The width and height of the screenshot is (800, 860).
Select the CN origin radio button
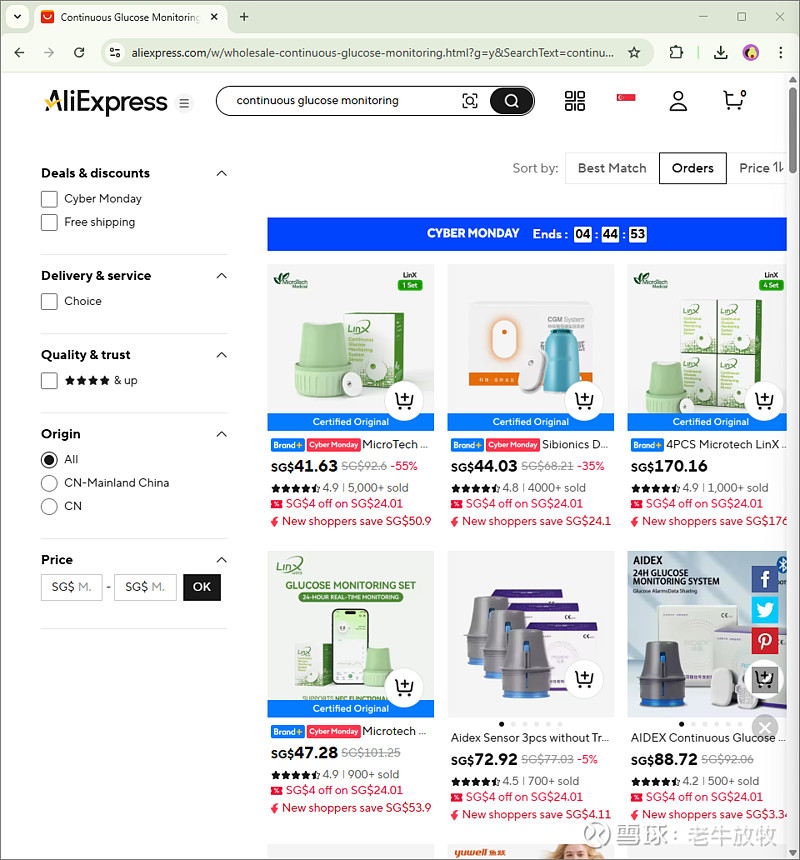pyautogui.click(x=49, y=506)
